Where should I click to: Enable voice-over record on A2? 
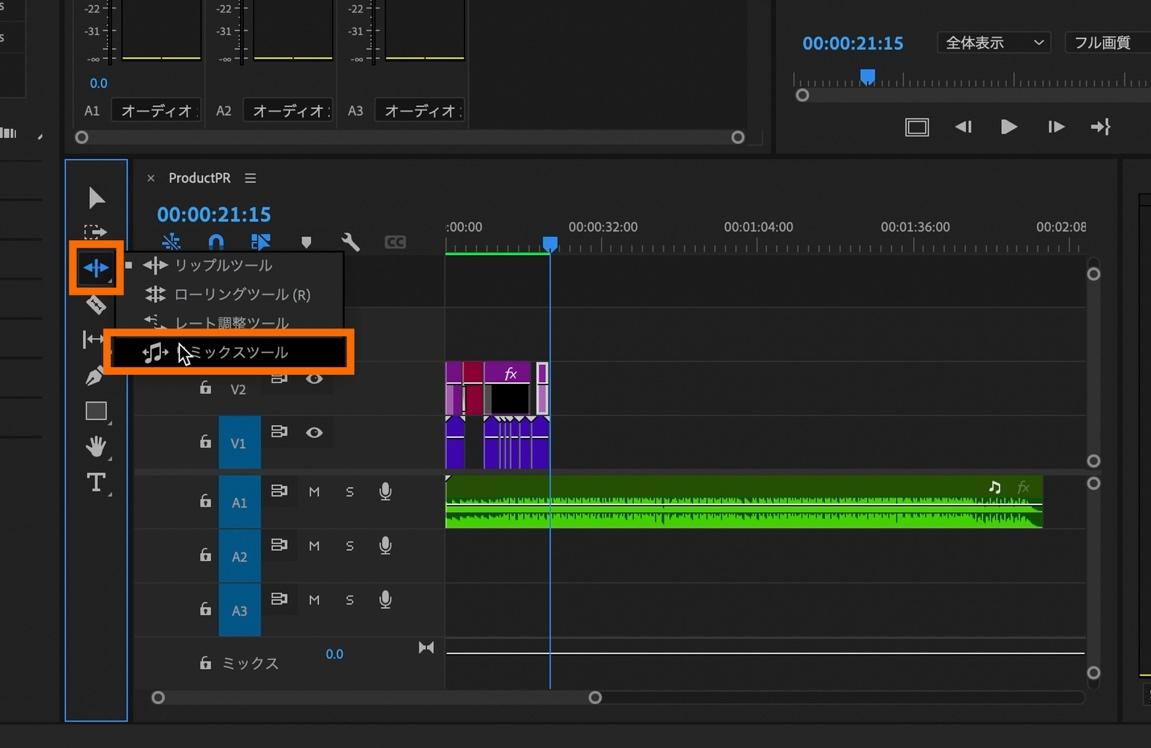point(385,545)
